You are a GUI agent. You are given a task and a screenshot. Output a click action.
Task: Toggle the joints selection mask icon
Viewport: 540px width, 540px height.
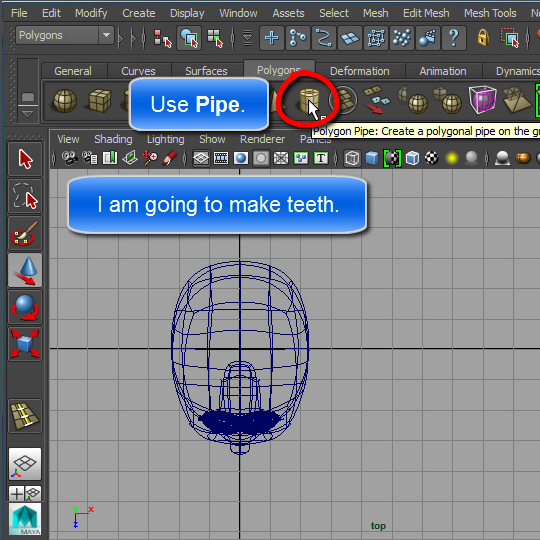pyautogui.click(x=298, y=38)
